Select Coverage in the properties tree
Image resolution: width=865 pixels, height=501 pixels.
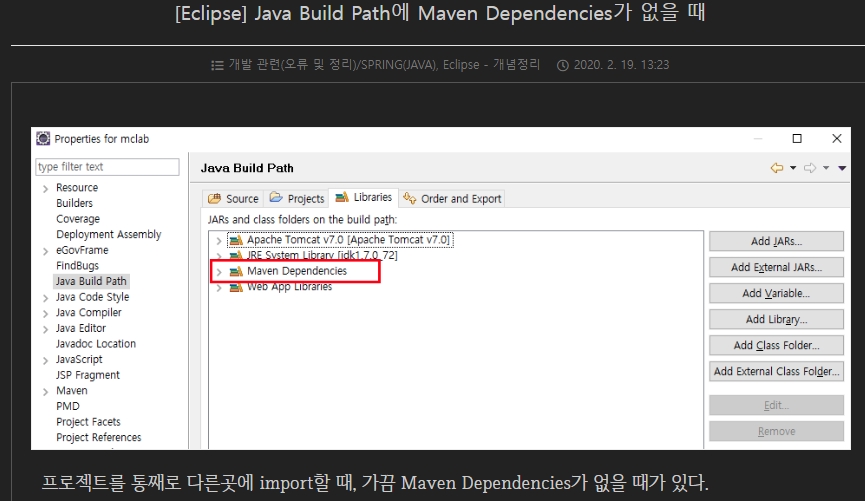point(78,218)
